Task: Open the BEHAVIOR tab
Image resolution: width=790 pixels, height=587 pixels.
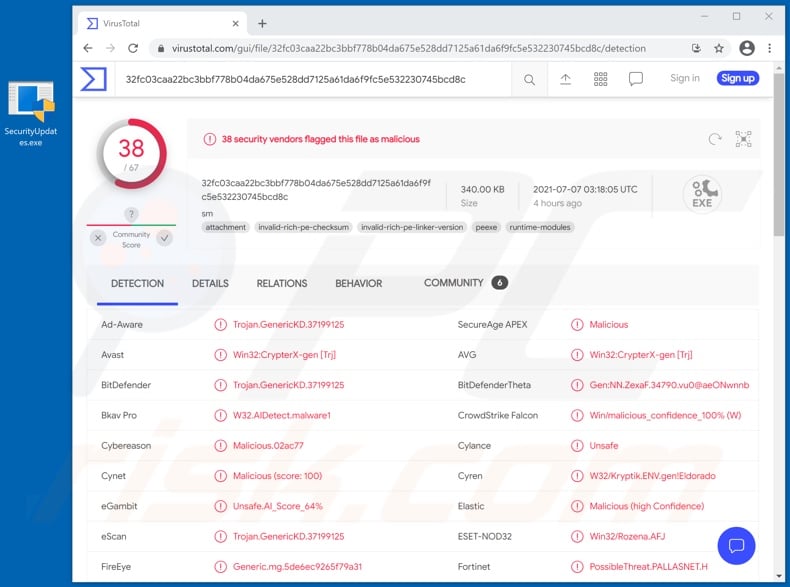Action: 359,284
